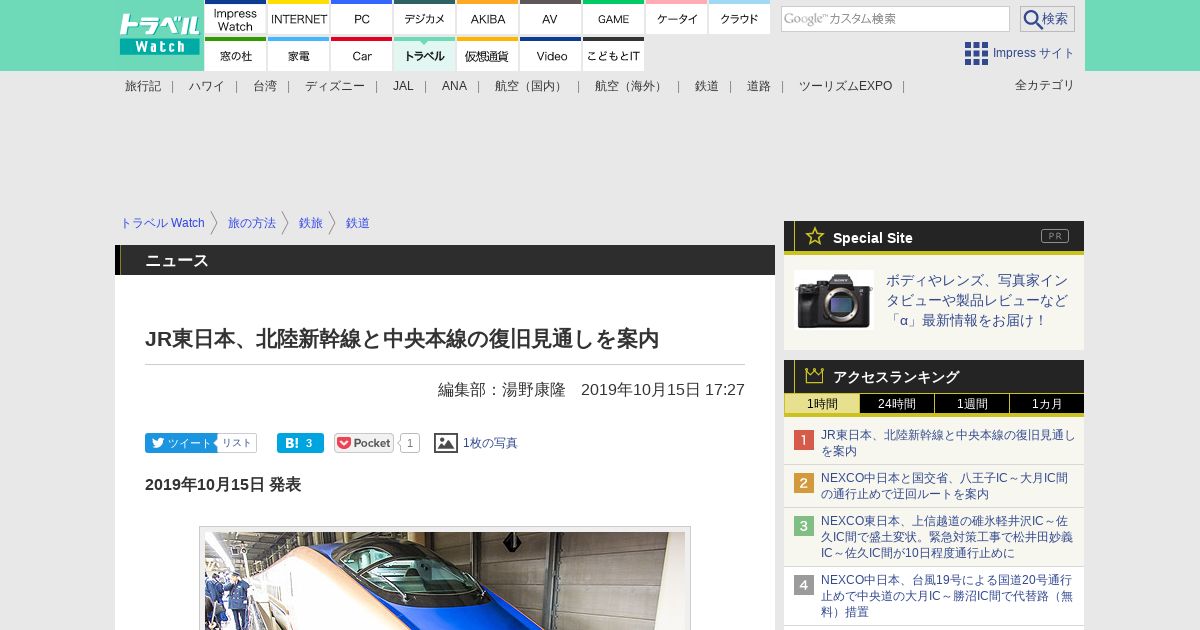Click the Shinkansen article photo
The image size is (1200, 630).
pyautogui.click(x=445, y=579)
